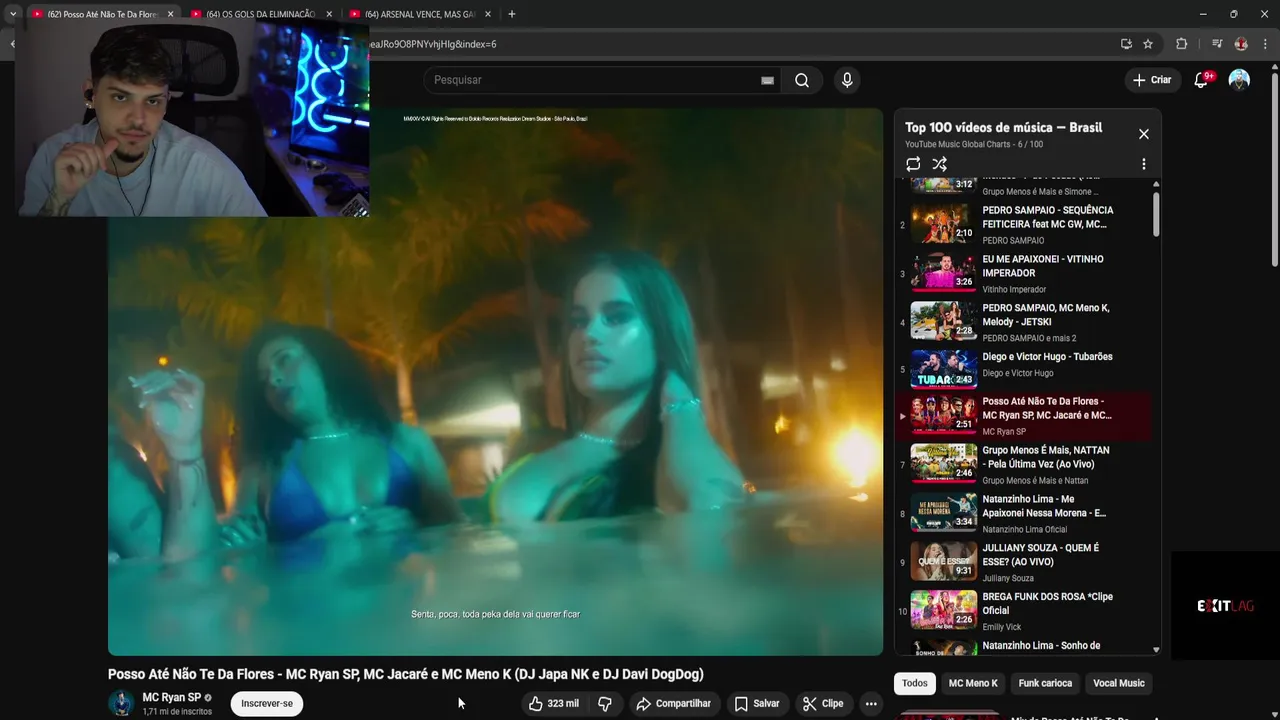Select the Todos chip
Viewport: 1280px width, 720px height.
click(x=915, y=683)
